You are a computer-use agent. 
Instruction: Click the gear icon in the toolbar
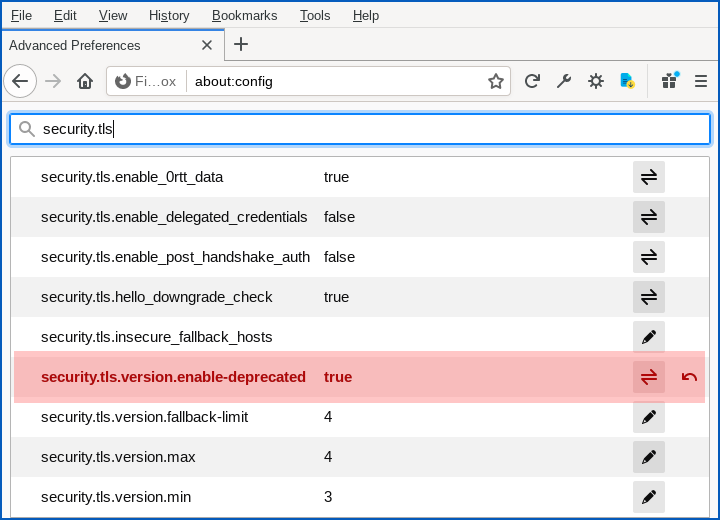(596, 81)
